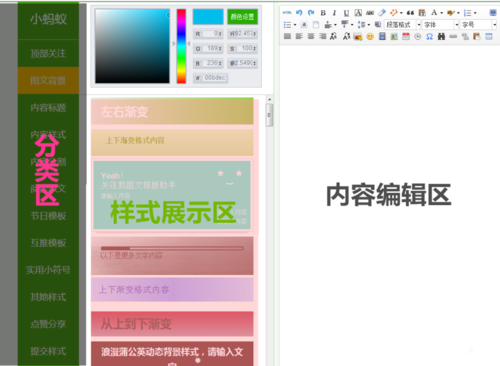Open the 字体 font family dropdown
The height and width of the screenshot is (366, 500).
[x=441, y=25]
